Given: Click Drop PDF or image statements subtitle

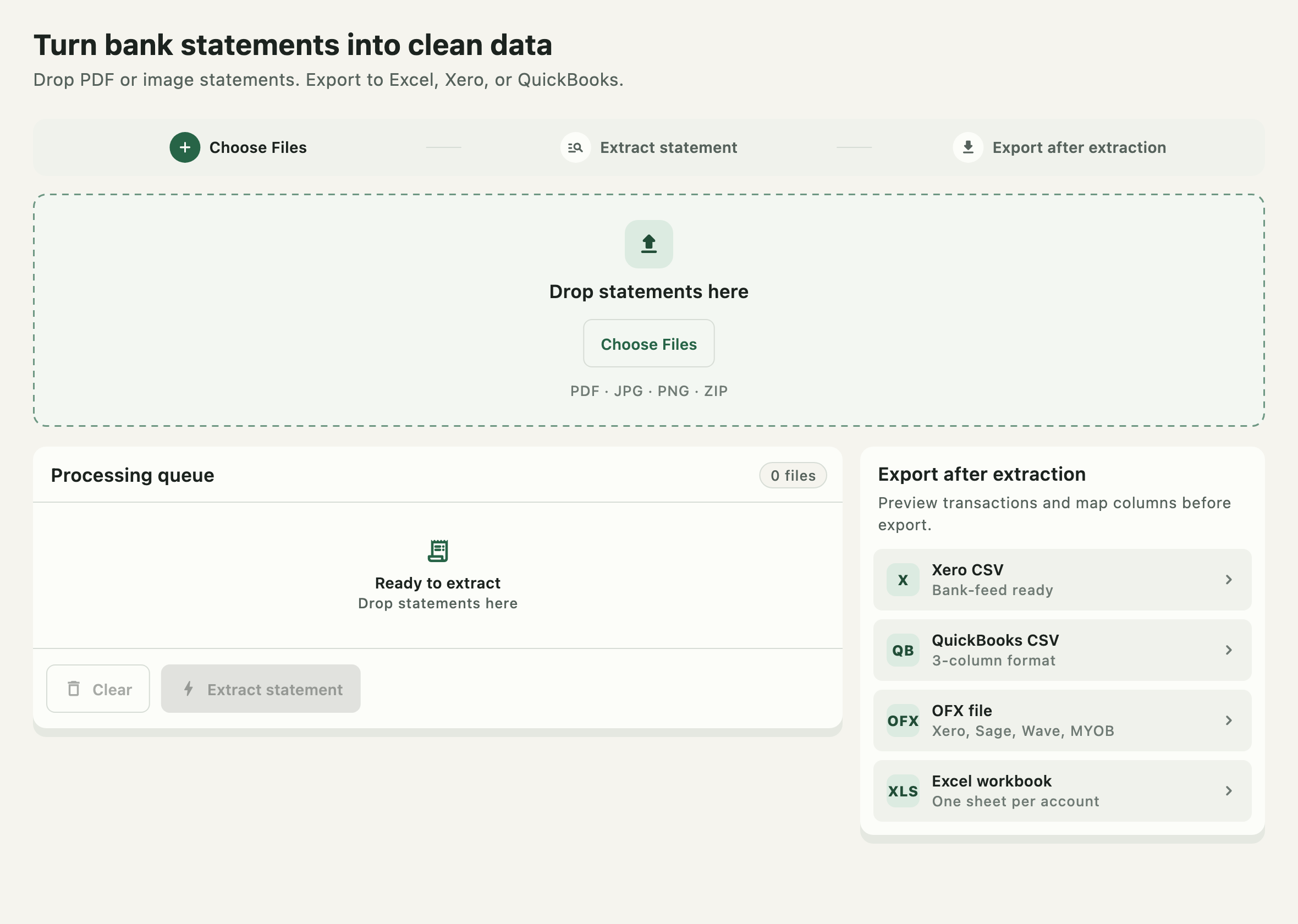Looking at the screenshot, I should pyautogui.click(x=328, y=80).
